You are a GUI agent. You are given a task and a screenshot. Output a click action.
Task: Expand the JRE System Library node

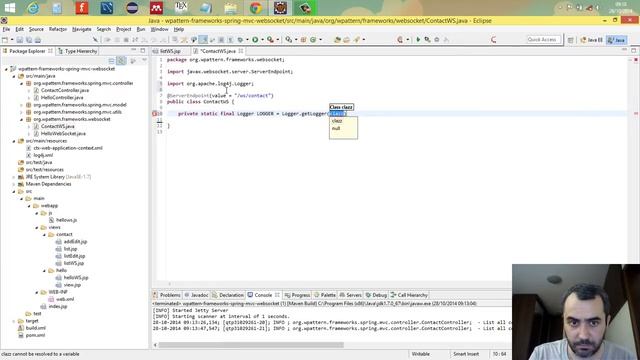point(14,177)
